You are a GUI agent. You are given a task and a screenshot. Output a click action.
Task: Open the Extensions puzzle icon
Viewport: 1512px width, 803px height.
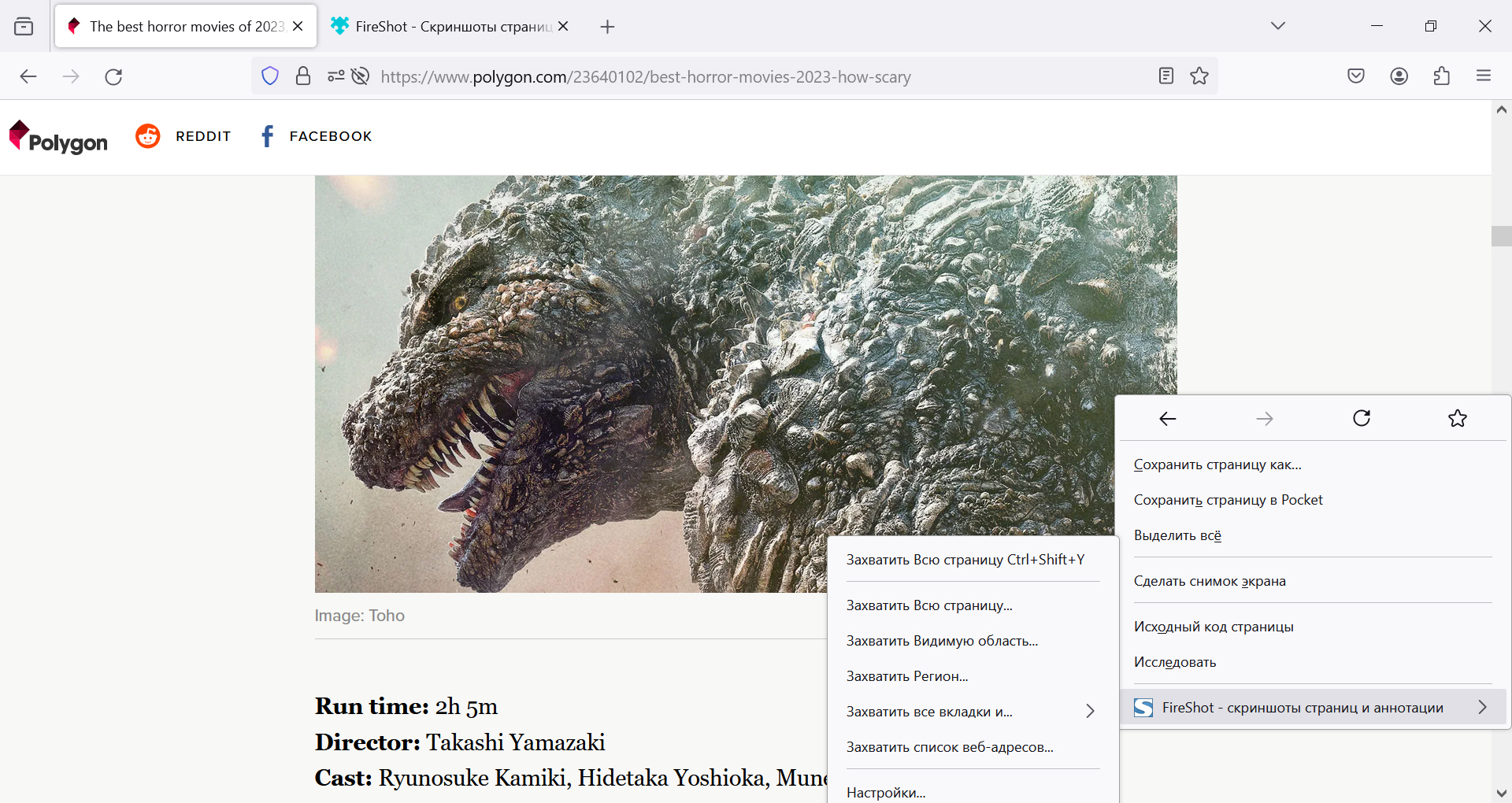(x=1442, y=76)
